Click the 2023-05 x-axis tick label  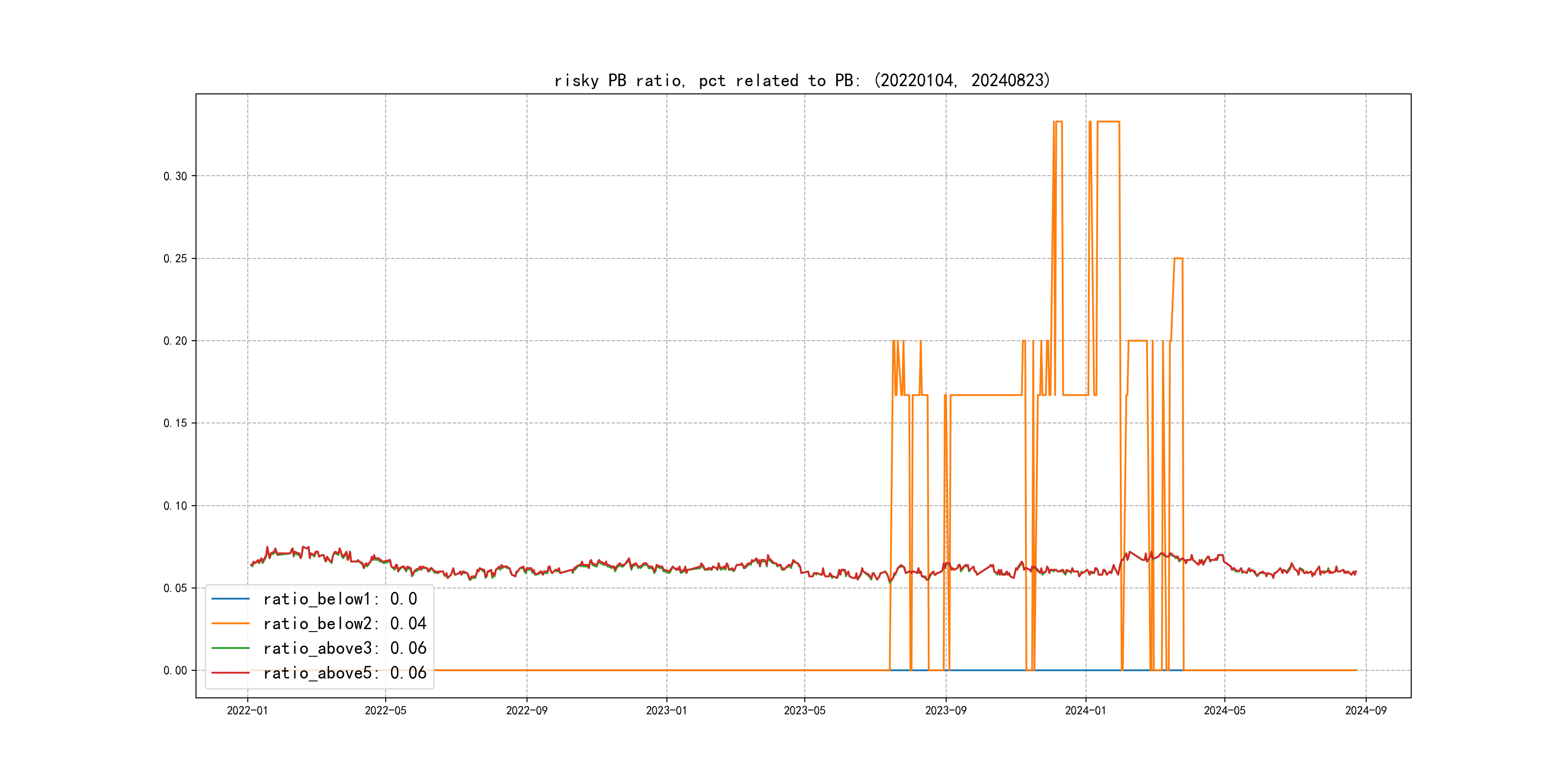click(x=804, y=710)
